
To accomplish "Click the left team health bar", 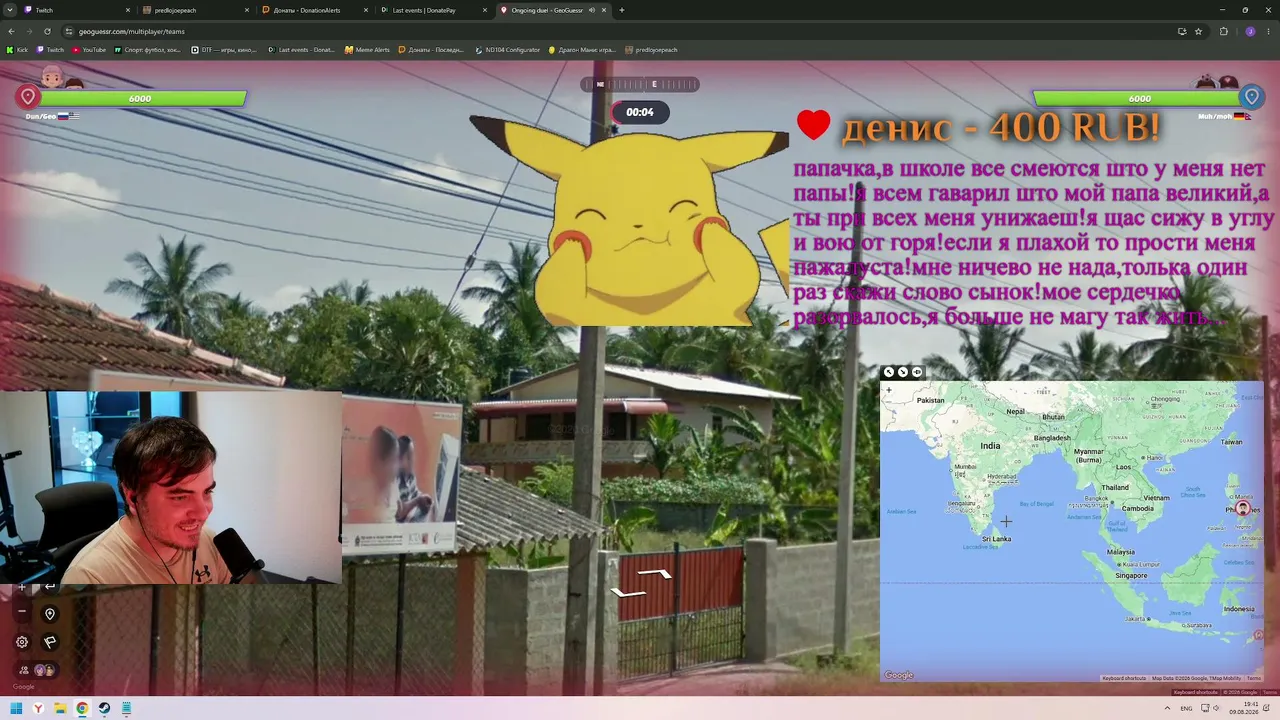I will [x=142, y=98].
